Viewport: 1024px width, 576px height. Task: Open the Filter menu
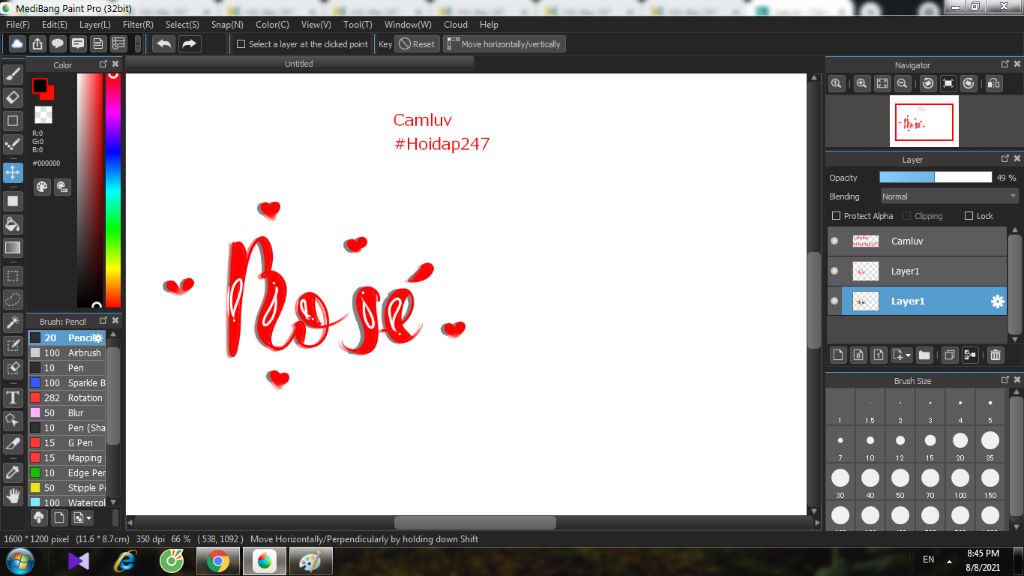[x=138, y=24]
